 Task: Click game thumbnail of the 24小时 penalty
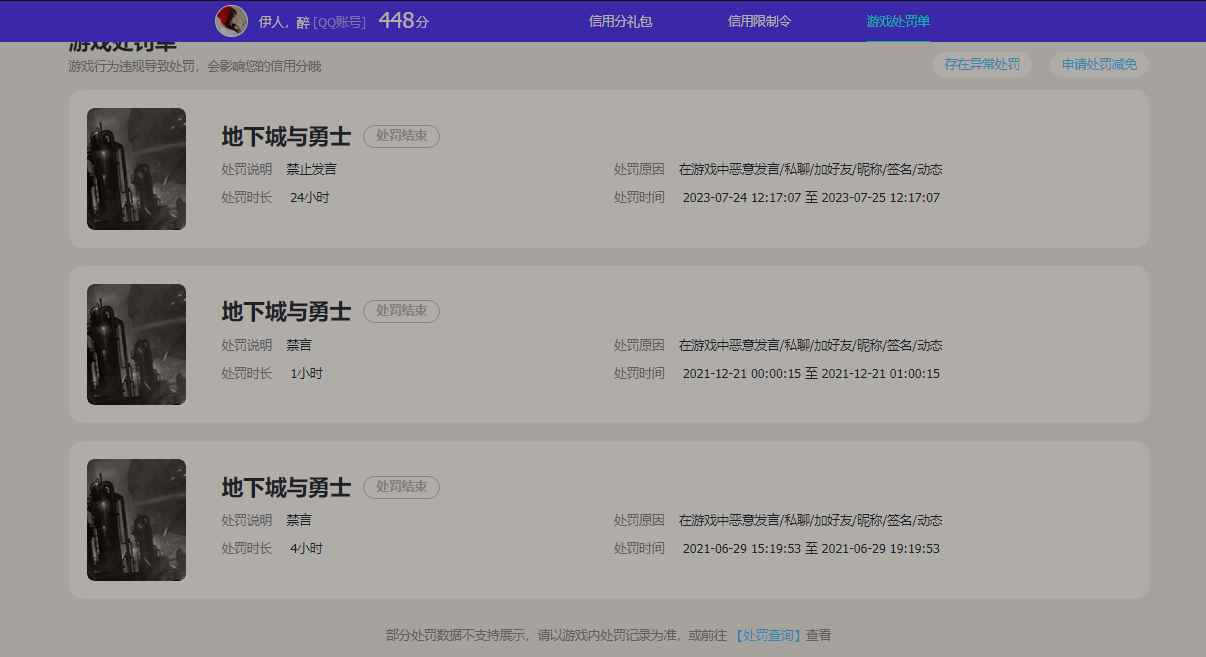pyautogui.click(x=136, y=169)
